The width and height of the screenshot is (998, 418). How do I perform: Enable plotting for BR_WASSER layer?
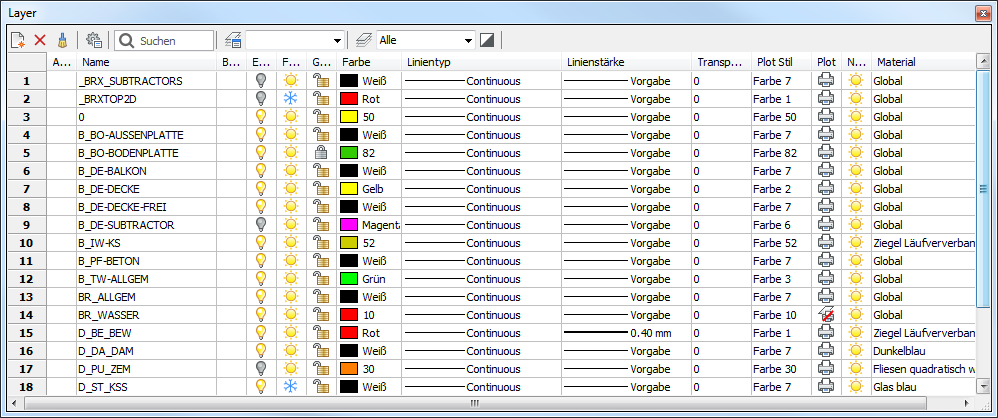tap(826, 315)
